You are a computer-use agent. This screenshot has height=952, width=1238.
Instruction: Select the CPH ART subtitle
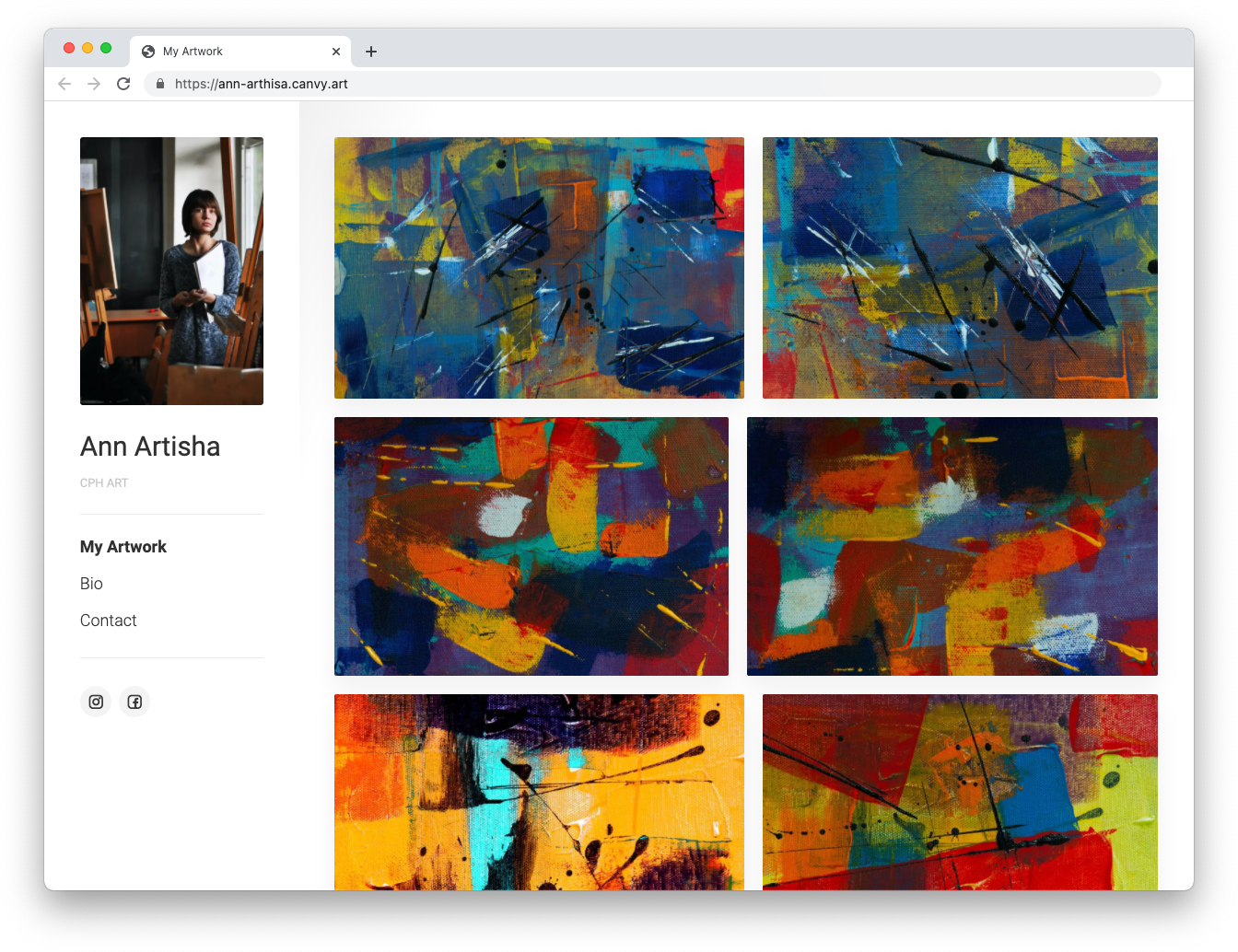(x=104, y=482)
